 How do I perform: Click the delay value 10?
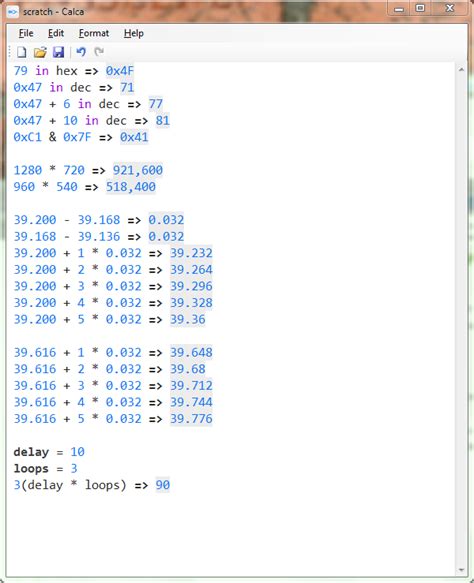pyautogui.click(x=77, y=452)
